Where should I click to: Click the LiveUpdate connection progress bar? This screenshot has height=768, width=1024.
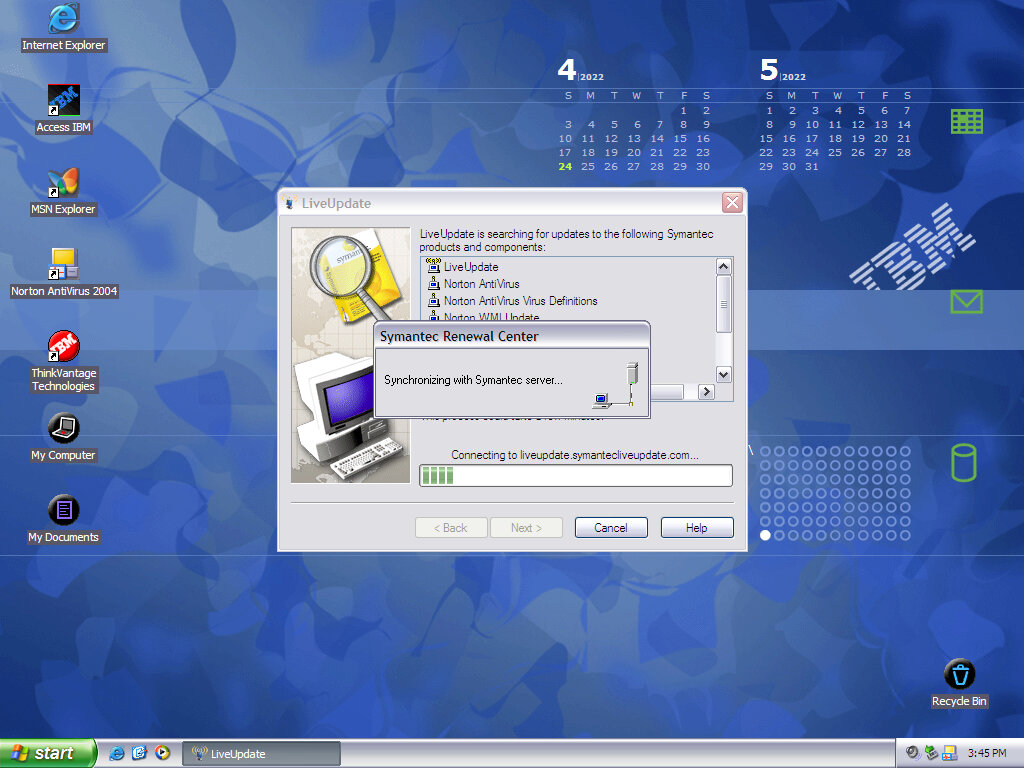575,475
